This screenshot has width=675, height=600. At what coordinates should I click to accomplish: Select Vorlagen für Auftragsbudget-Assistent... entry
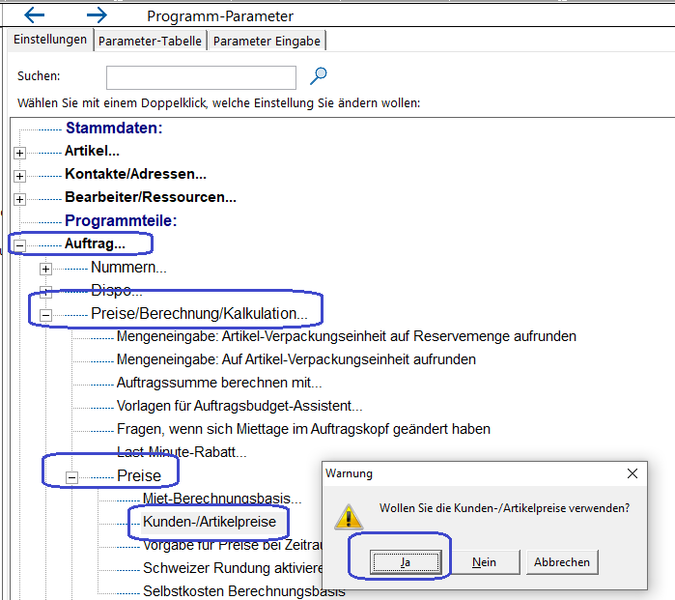click(x=239, y=406)
